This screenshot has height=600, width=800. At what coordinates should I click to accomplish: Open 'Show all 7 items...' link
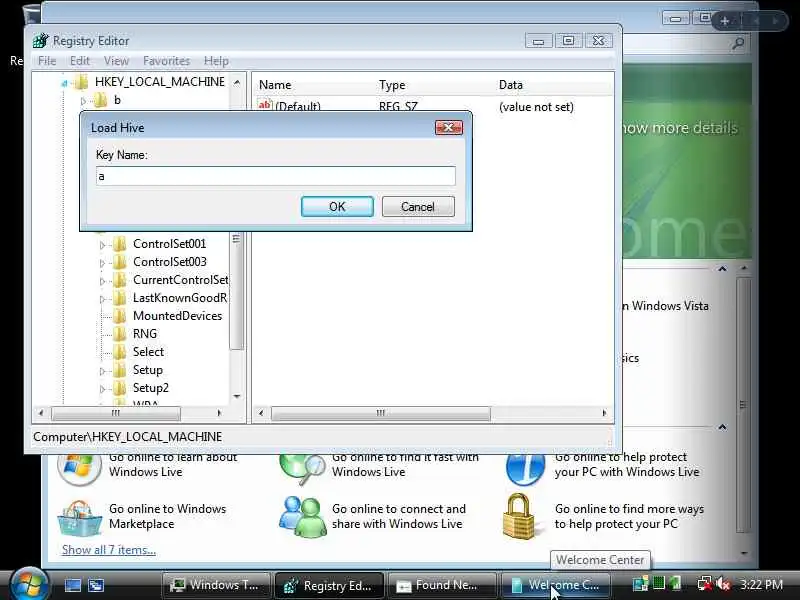click(109, 550)
